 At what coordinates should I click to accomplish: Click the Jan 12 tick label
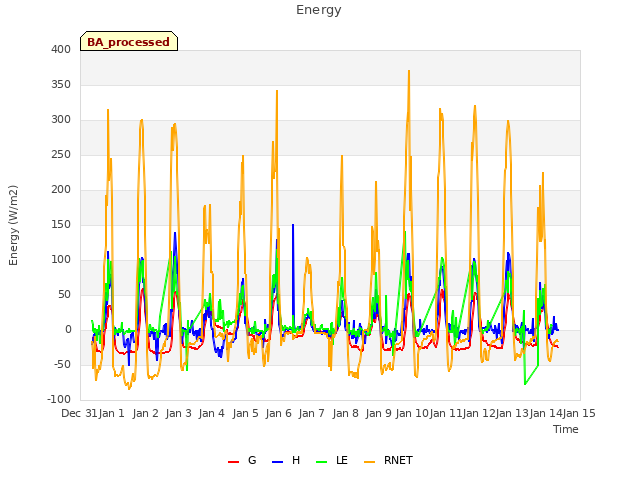click(x=479, y=413)
